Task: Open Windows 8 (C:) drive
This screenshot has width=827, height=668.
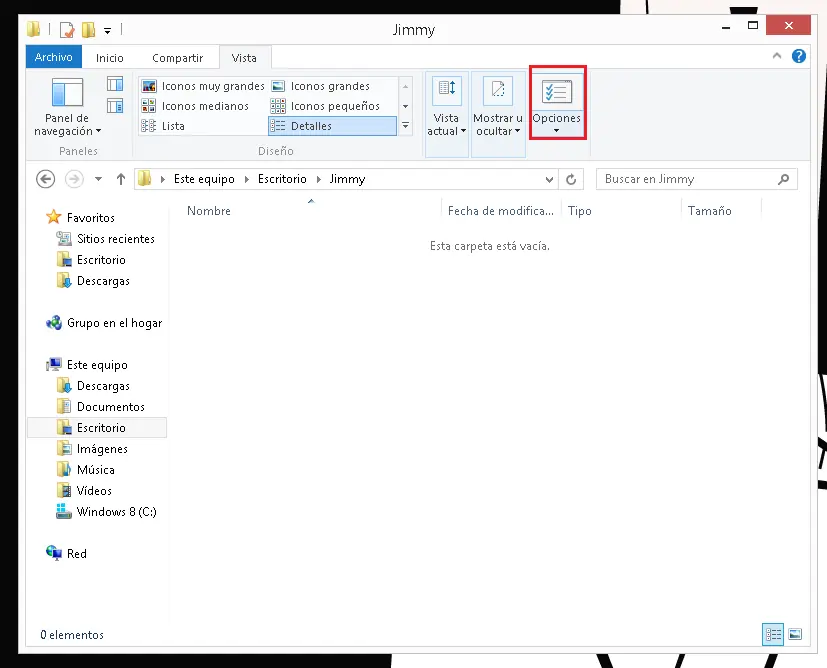Action: tap(107, 512)
